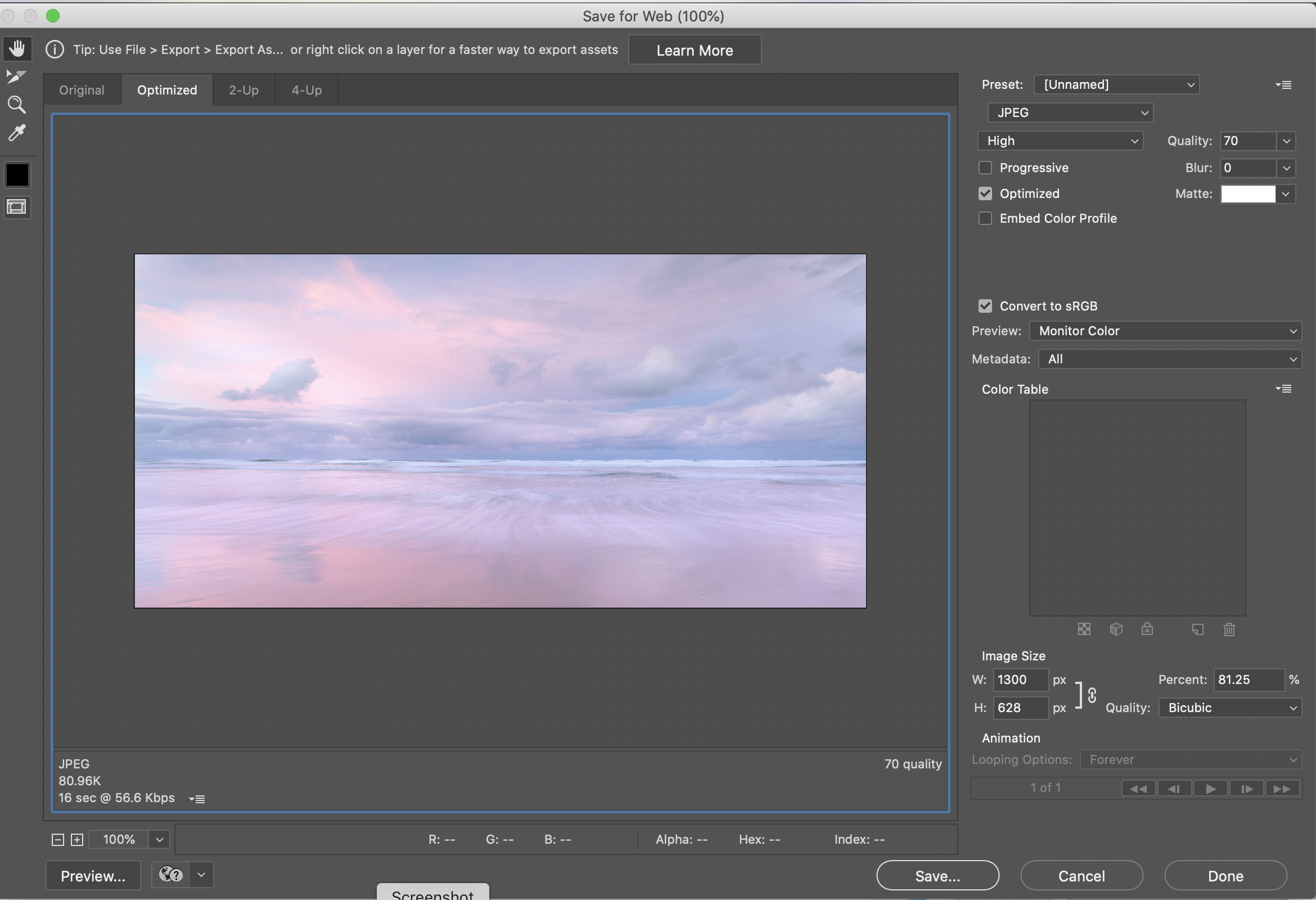Open the Bicubic resample quality dropdown
Image resolution: width=1316 pixels, height=900 pixels.
click(x=1230, y=708)
